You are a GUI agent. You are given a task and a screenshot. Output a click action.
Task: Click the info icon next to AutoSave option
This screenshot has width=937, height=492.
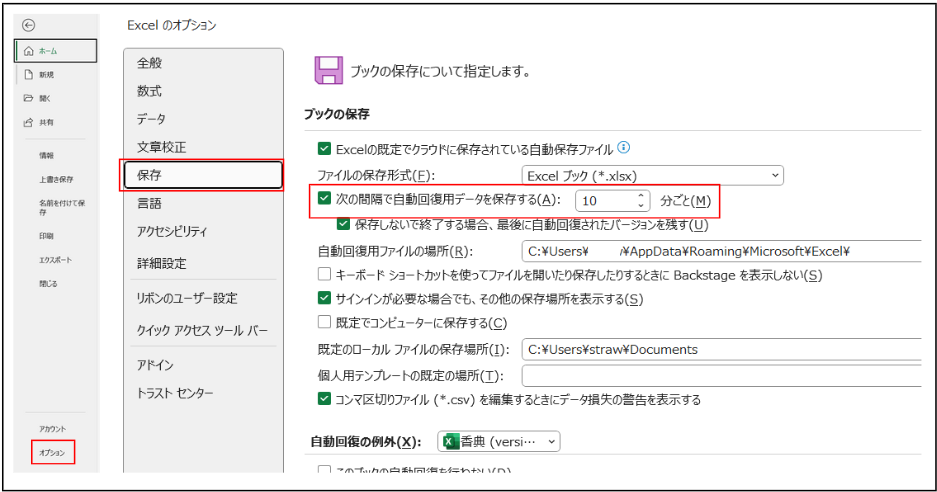[623, 147]
